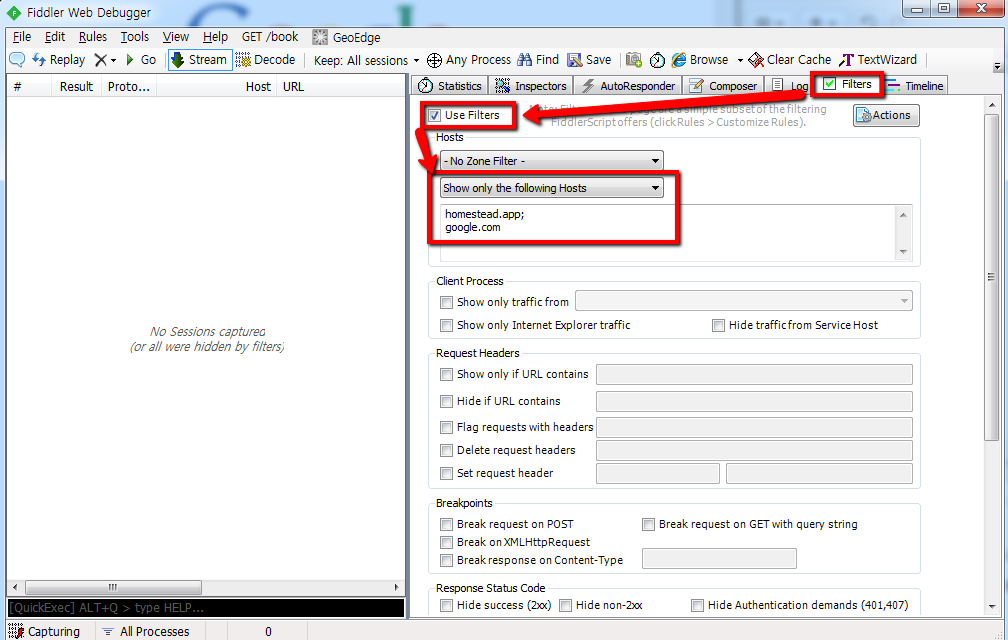This screenshot has width=1008, height=640.
Task: Switch to the Filters tab
Action: tap(847, 84)
